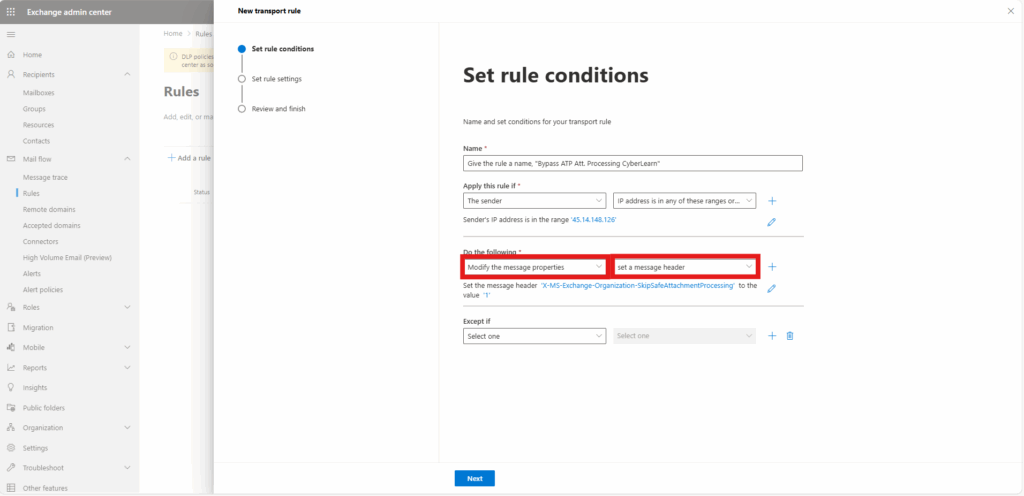This screenshot has width=1024, height=496.
Task: Select the Set rule conditions step circle
Action: point(242,49)
